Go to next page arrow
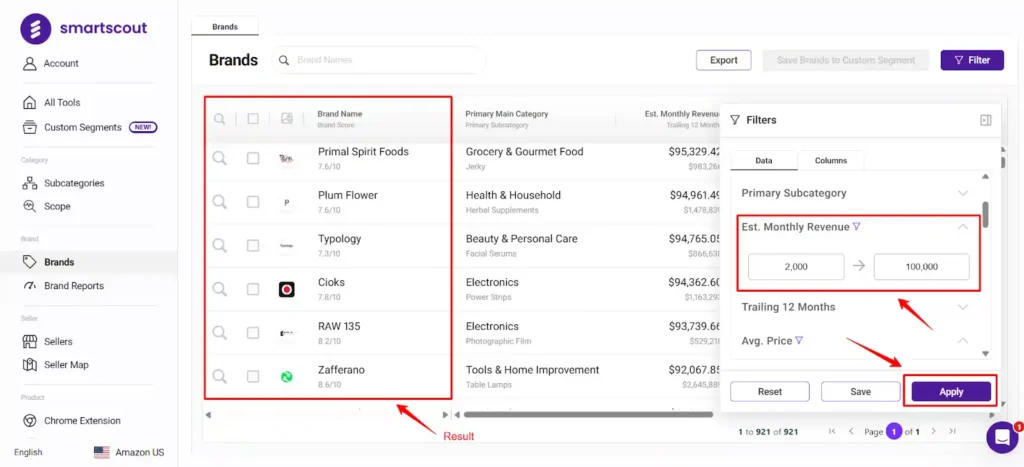Screen dimensions: 1024x467 click(x=934, y=431)
